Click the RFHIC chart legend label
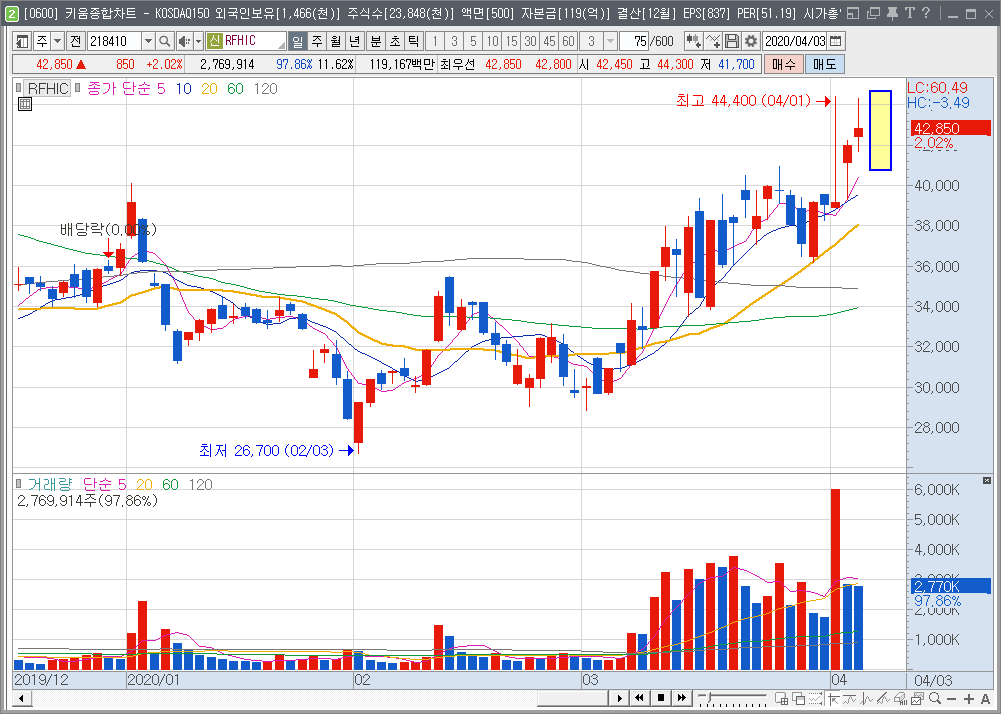The image size is (1001, 714). [48, 88]
